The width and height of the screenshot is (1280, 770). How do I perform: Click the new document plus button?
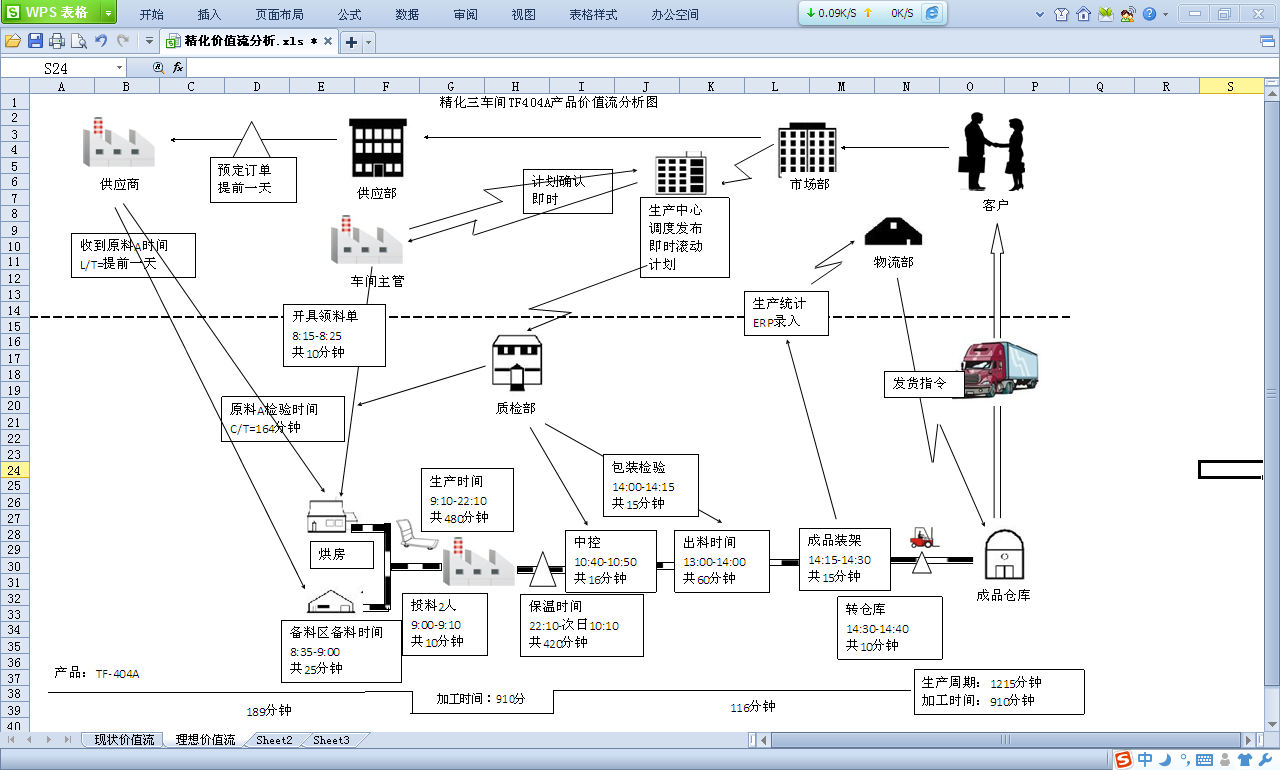pyautogui.click(x=351, y=42)
